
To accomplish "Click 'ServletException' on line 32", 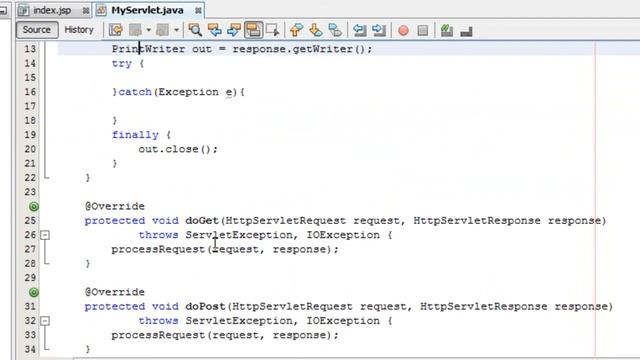I will click(x=239, y=320).
